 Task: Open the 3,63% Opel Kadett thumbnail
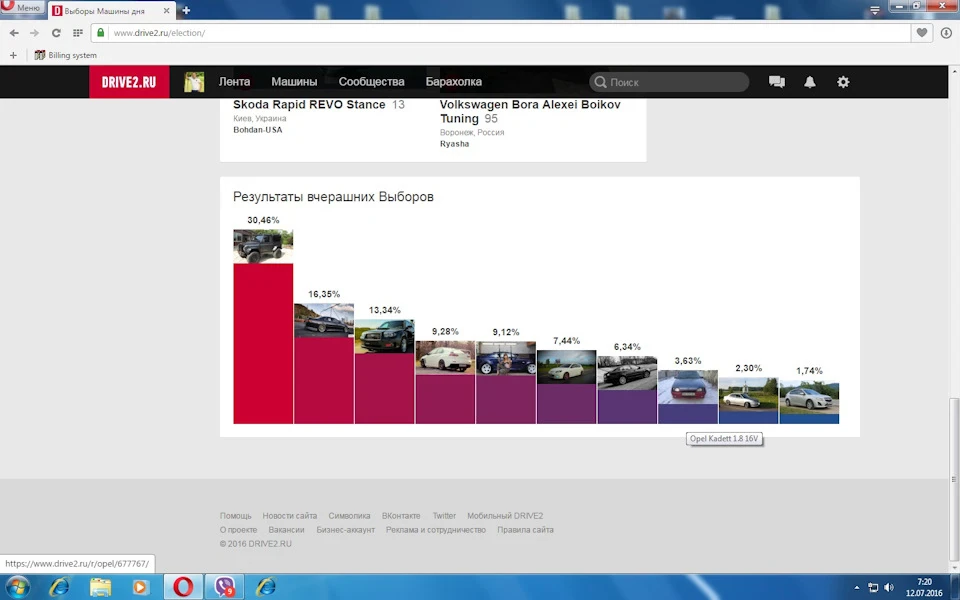tap(688, 387)
